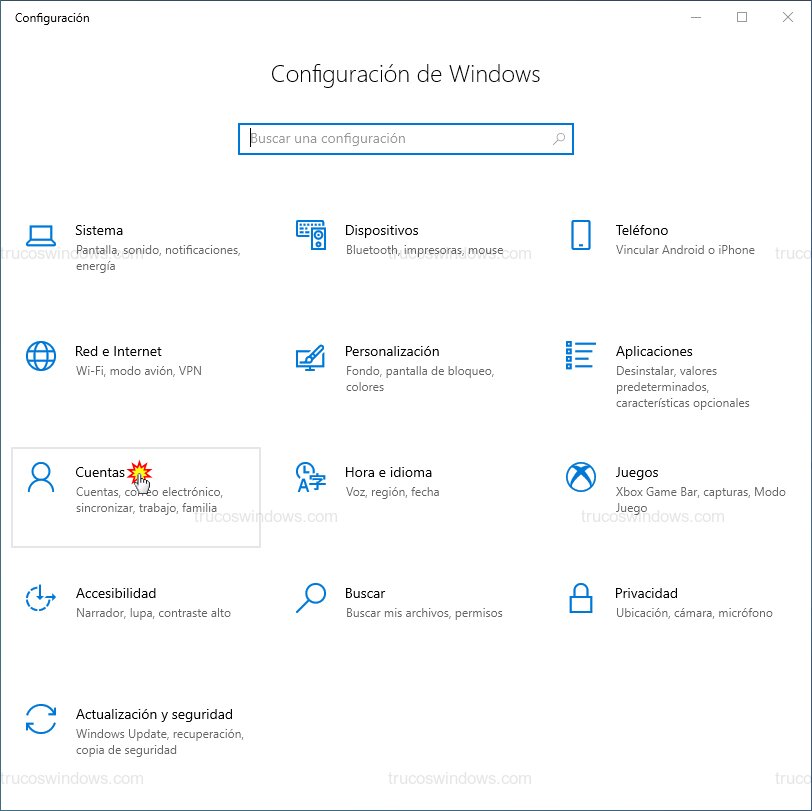Viewport: 812px width, 811px height.
Task: Select the Teléfono phone icon
Action: pyautogui.click(x=580, y=234)
